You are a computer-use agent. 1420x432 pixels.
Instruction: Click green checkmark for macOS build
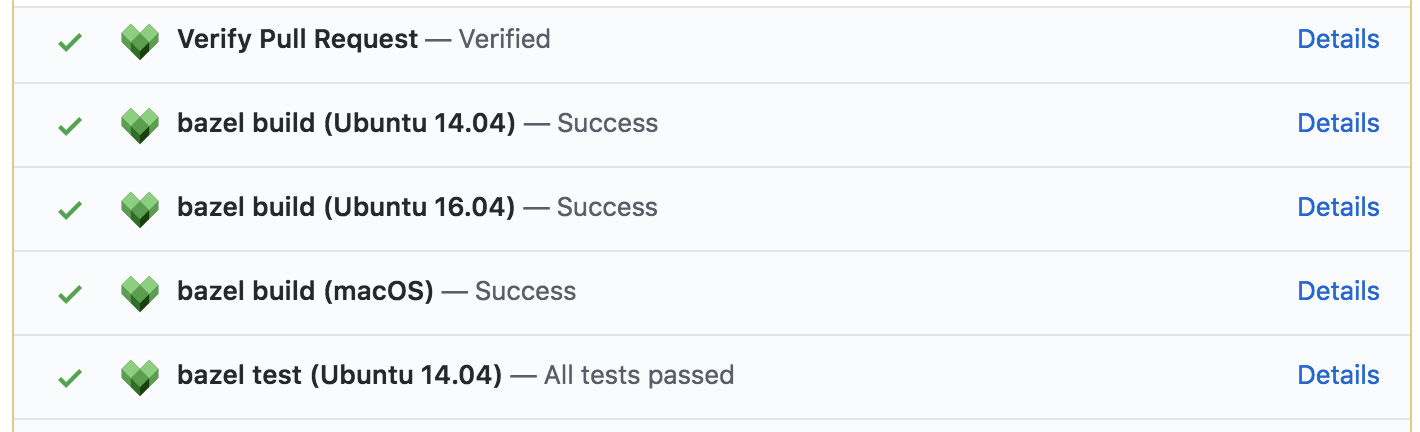[x=69, y=295]
